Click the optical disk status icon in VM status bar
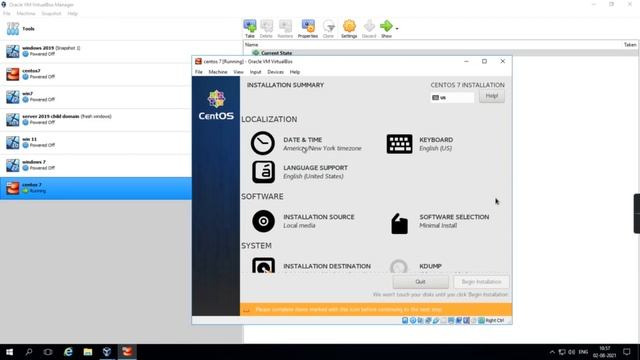This screenshot has height=360, width=640. (x=413, y=320)
